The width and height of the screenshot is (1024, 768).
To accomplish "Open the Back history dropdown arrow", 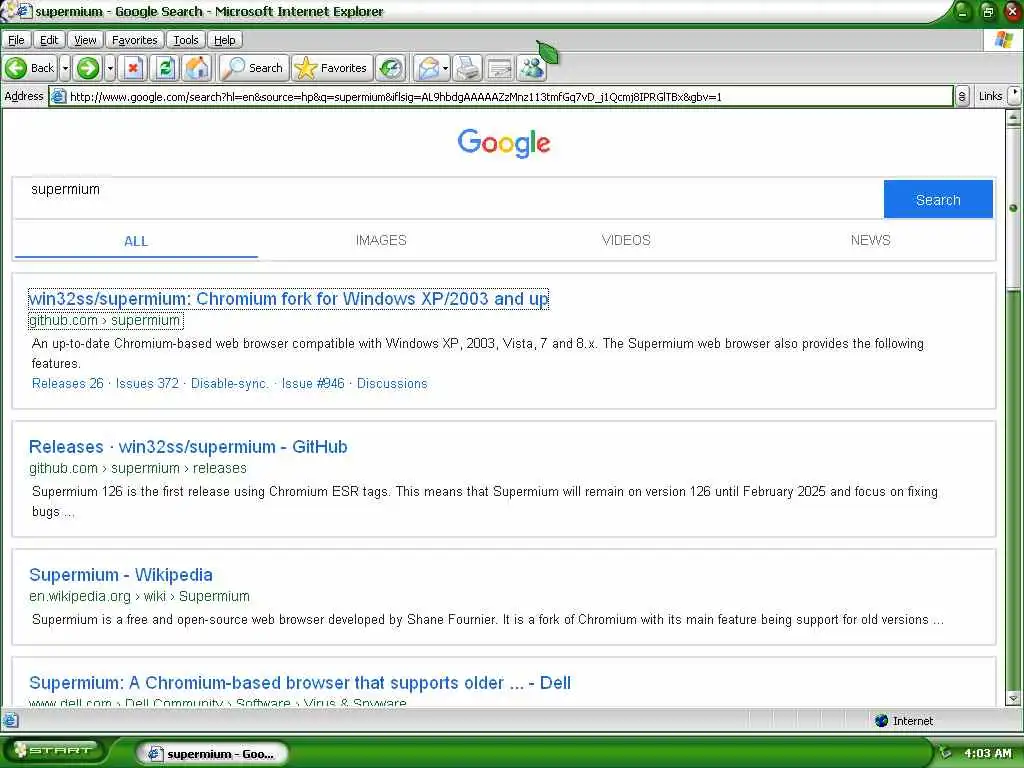I will tap(65, 68).
